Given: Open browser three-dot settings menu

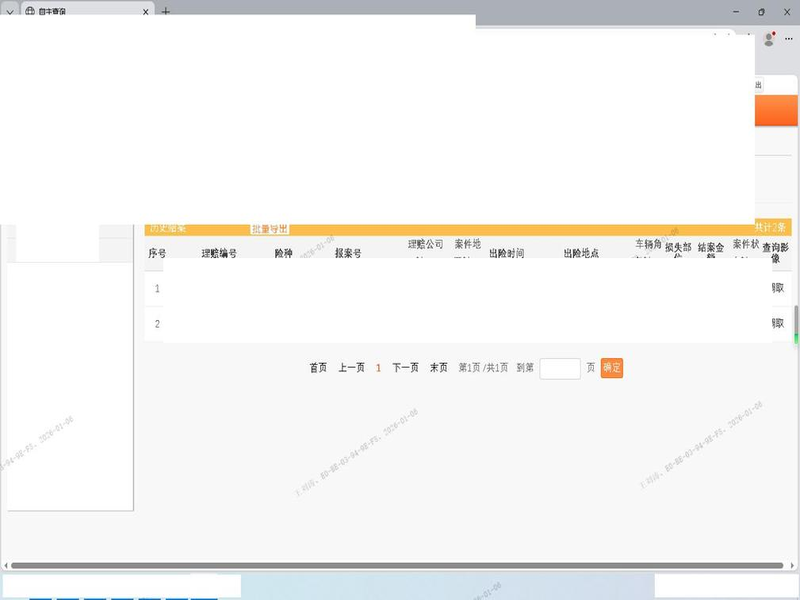Looking at the screenshot, I should (x=789, y=39).
